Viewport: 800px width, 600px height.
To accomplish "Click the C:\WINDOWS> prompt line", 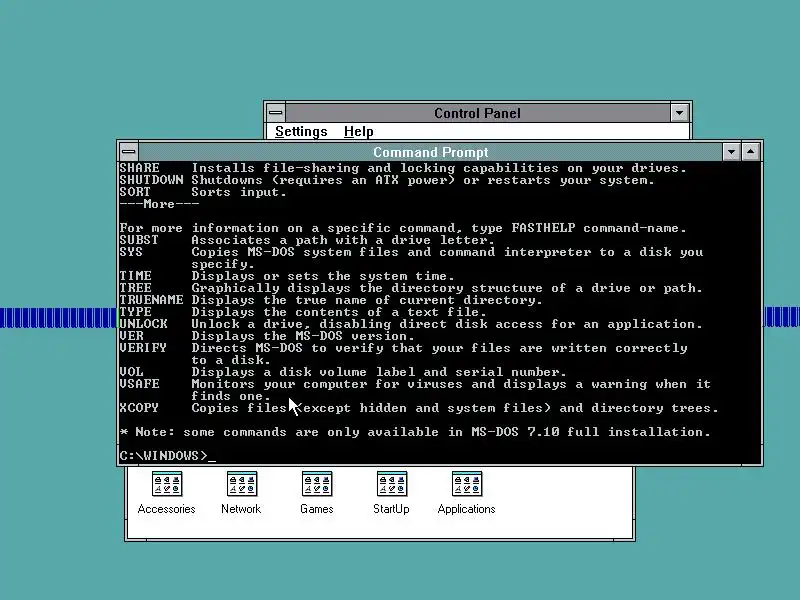I will tap(167, 456).
